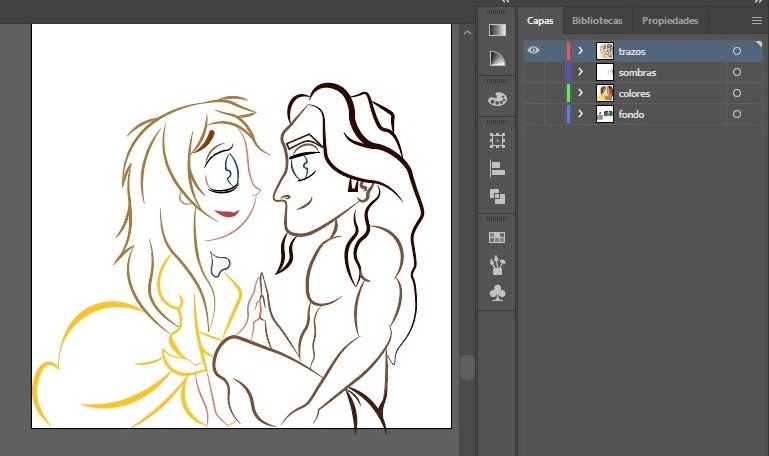
Task: Select the trazos layer thumbnail
Action: pos(605,51)
